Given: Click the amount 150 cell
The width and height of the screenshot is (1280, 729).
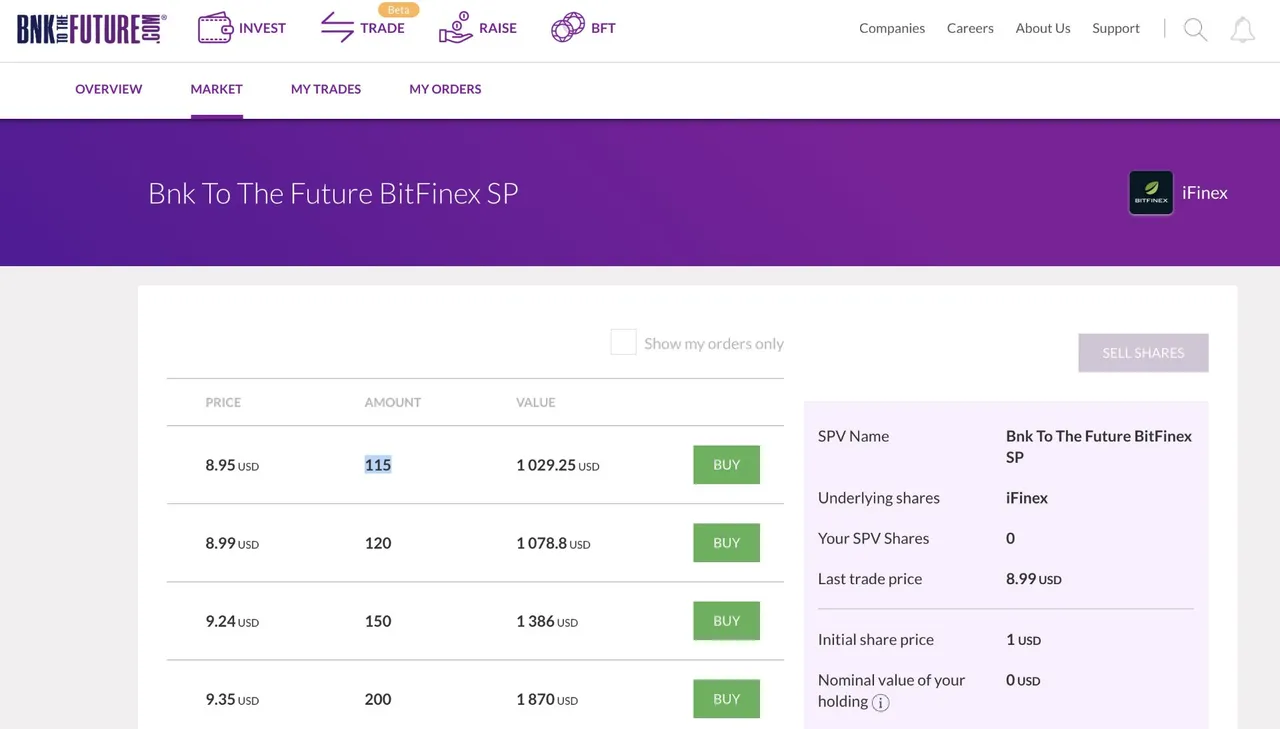Looking at the screenshot, I should (378, 621).
